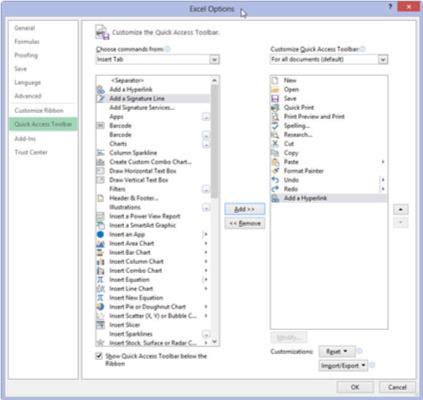The image size is (423, 400).
Task: Click the commands list scroll down arrow
Action: click(214, 342)
